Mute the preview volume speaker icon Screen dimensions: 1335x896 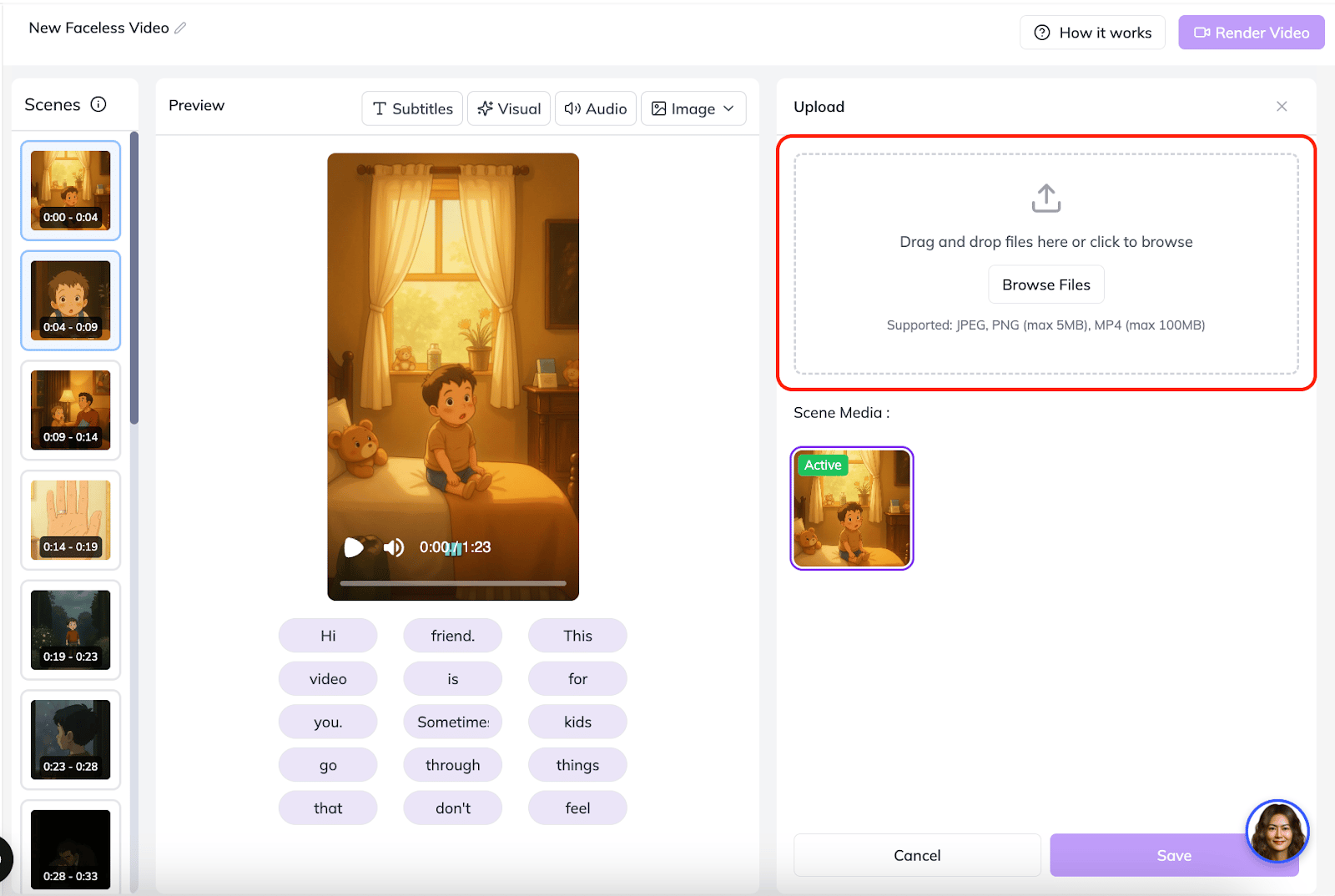[394, 547]
